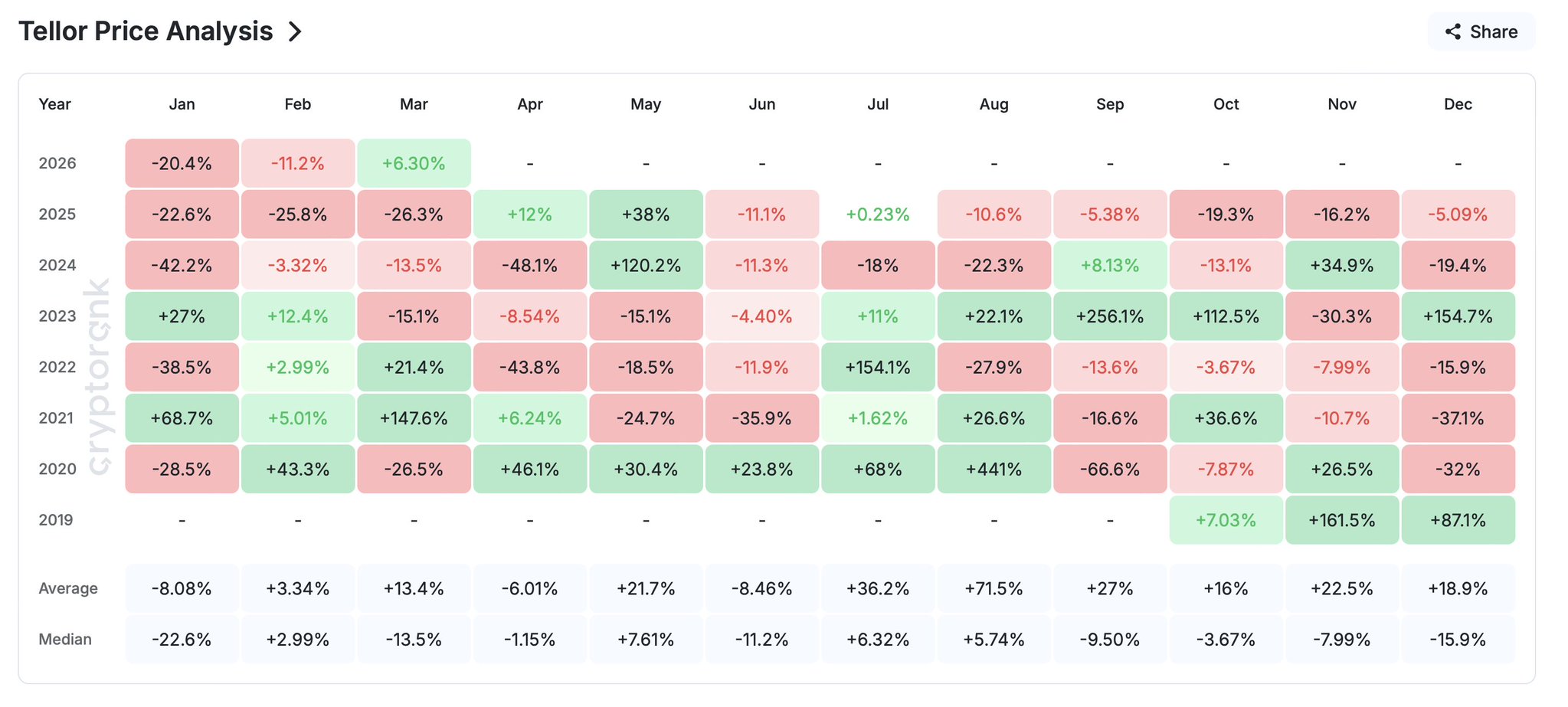Select the Year column header

click(x=55, y=104)
